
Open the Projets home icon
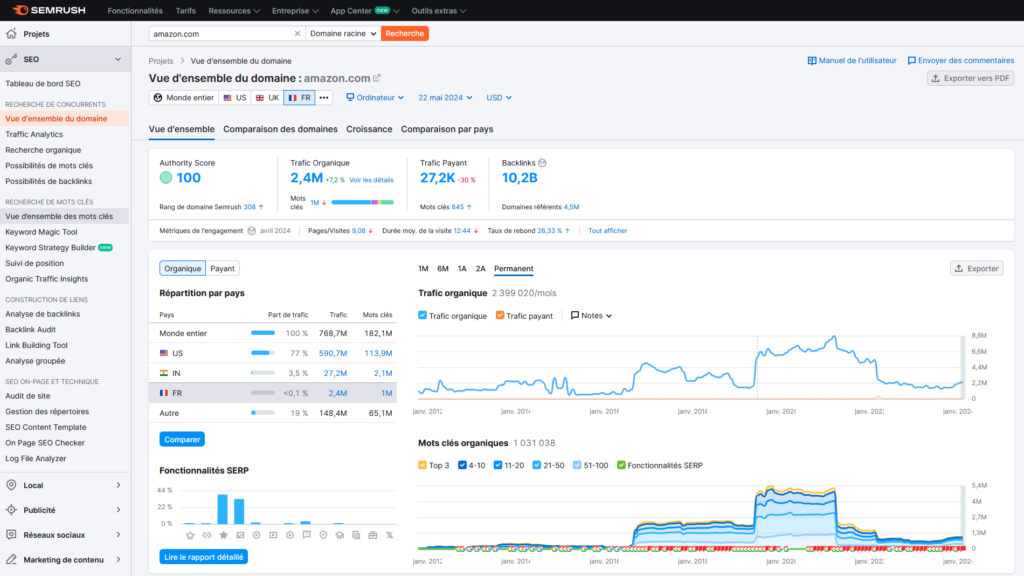point(11,33)
